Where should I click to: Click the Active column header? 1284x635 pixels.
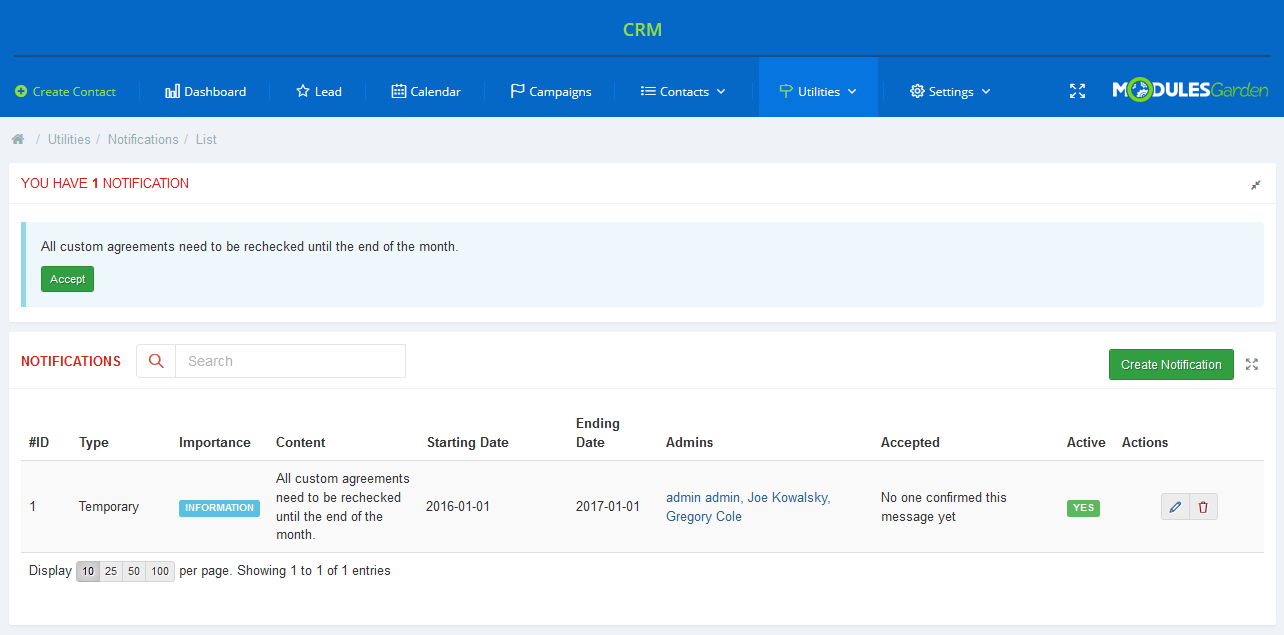coord(1086,442)
